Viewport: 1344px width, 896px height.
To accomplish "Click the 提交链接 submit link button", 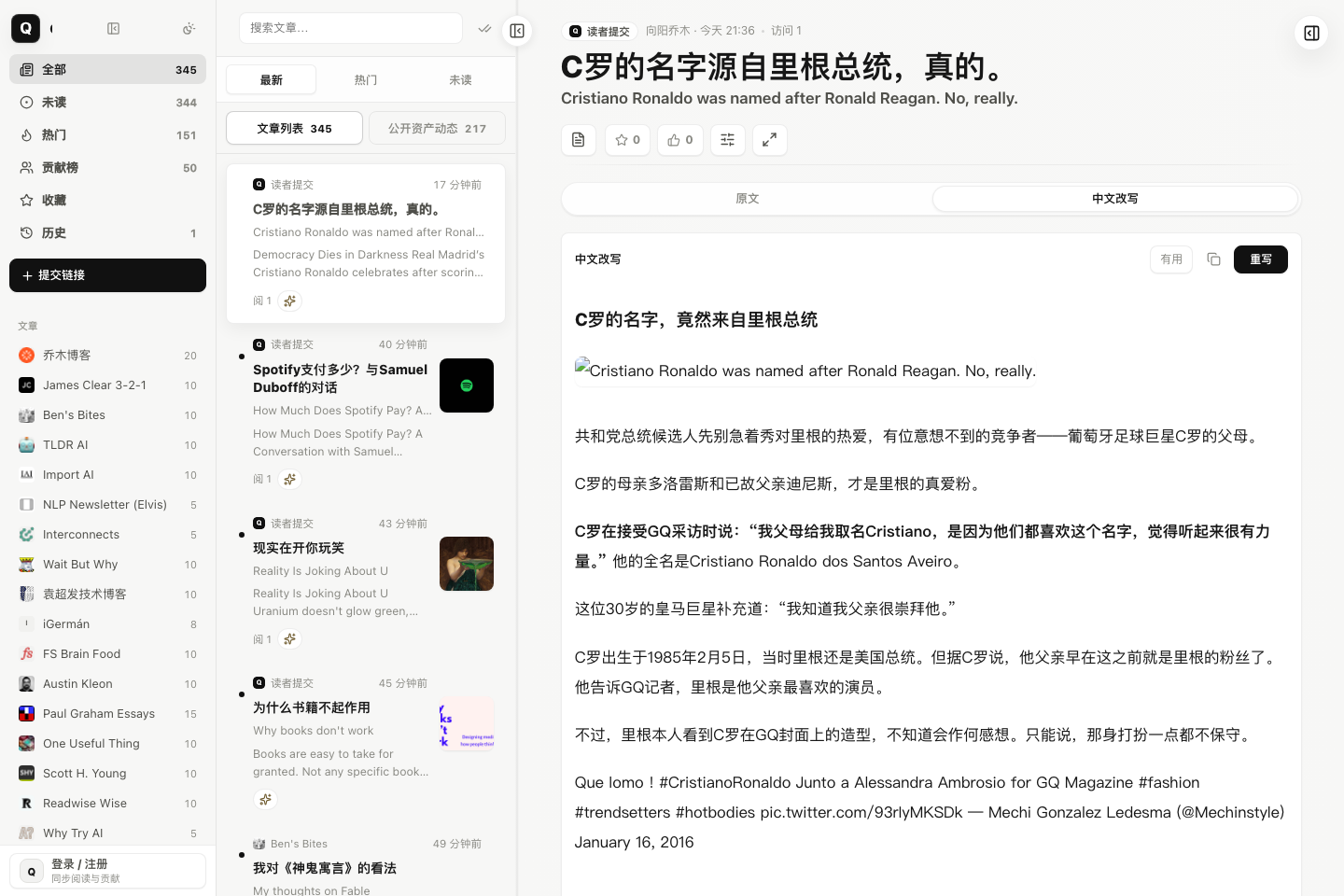I will pyautogui.click(x=107, y=275).
